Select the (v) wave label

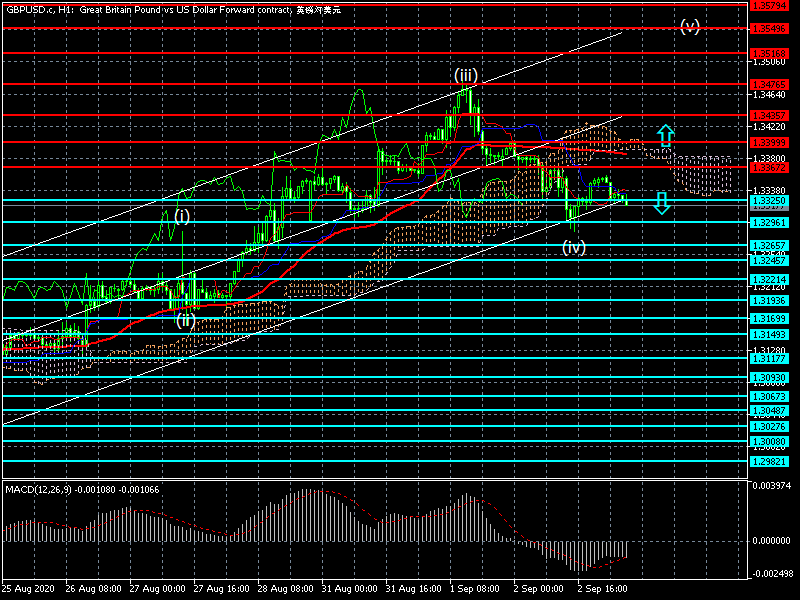[690, 27]
